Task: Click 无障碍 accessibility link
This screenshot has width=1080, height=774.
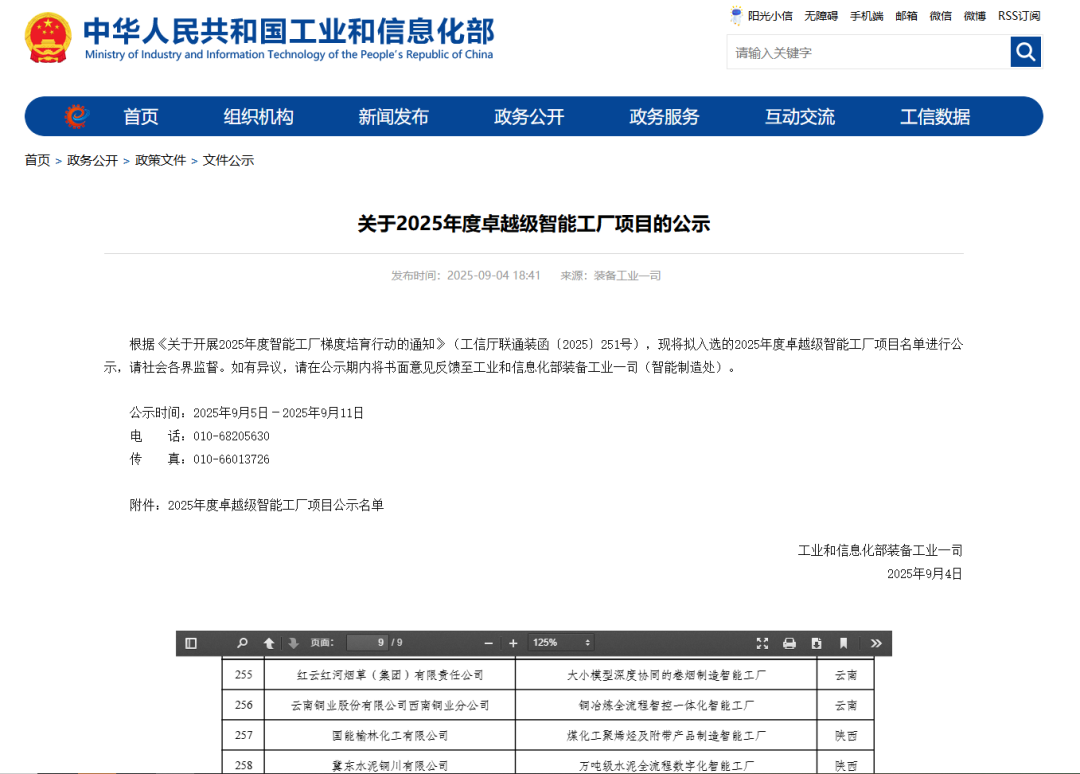Action: pos(821,16)
